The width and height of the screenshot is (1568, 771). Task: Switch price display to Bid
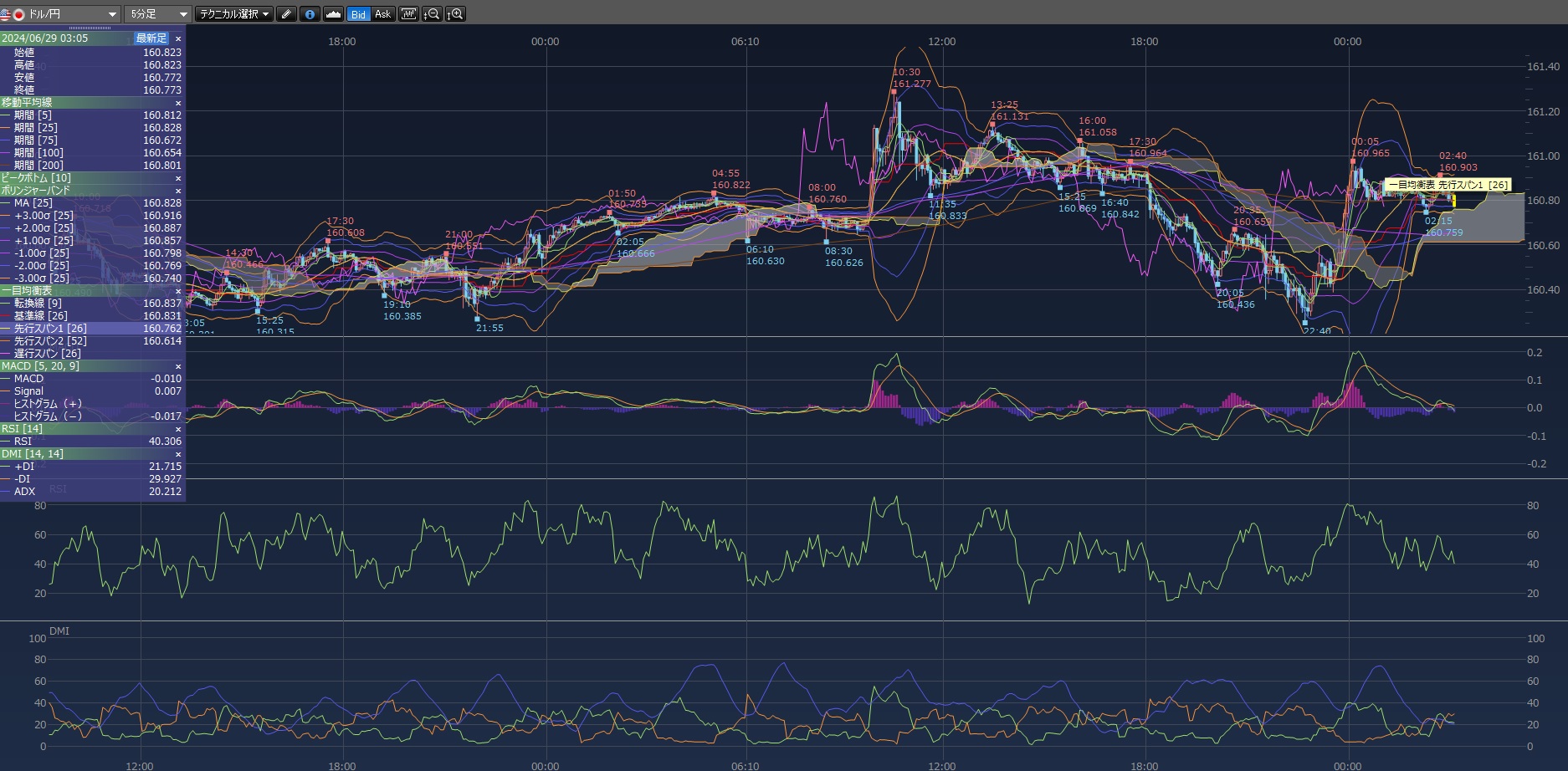click(x=358, y=14)
